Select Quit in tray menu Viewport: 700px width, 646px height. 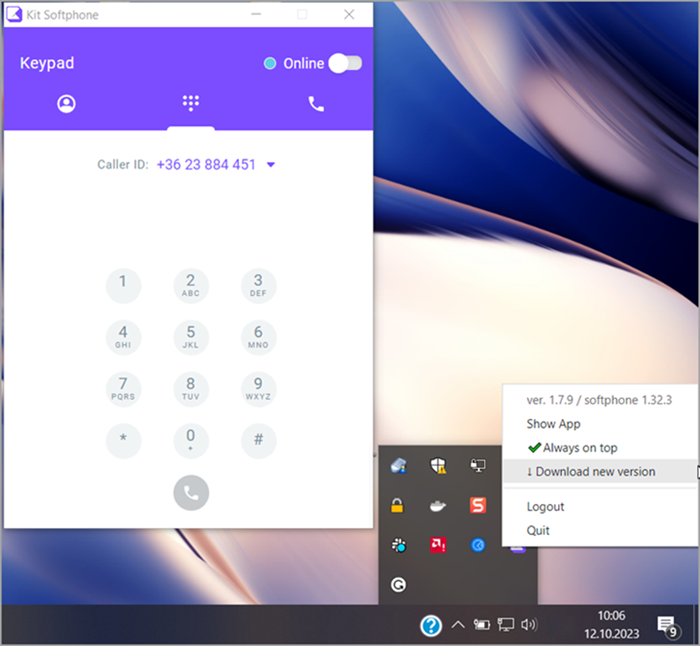click(538, 530)
